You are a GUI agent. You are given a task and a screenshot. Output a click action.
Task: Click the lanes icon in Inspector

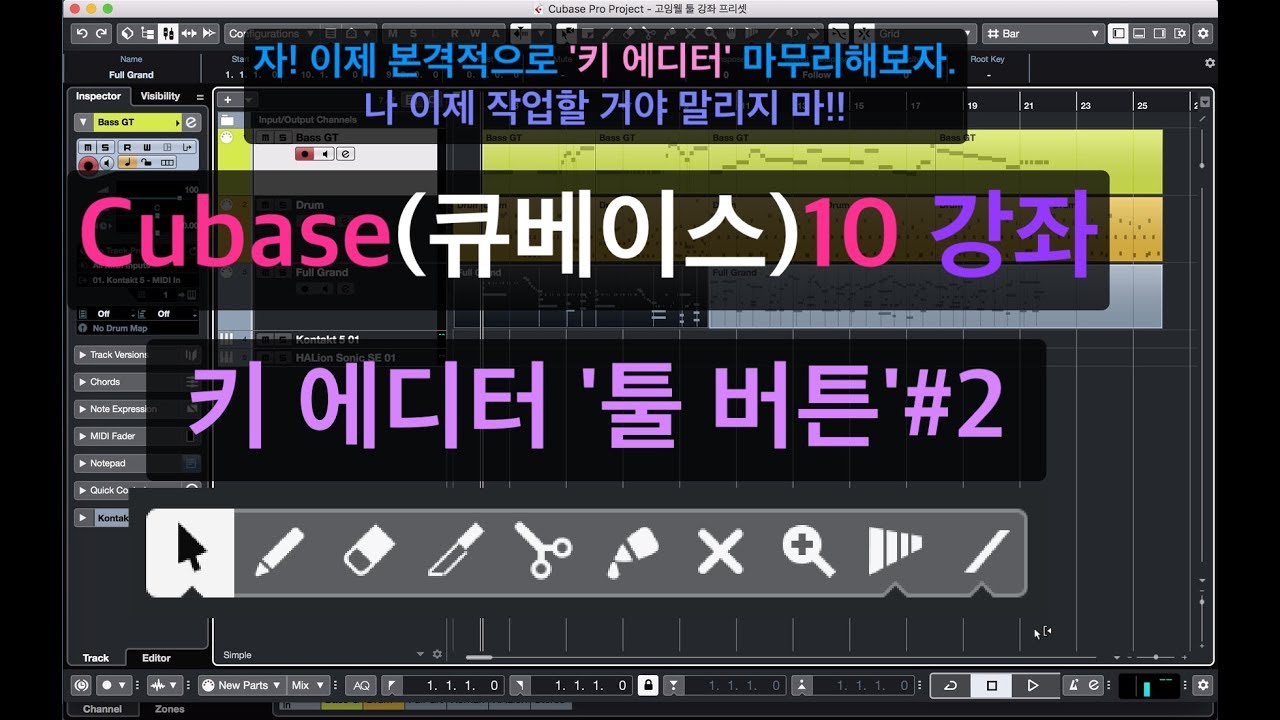point(167,163)
